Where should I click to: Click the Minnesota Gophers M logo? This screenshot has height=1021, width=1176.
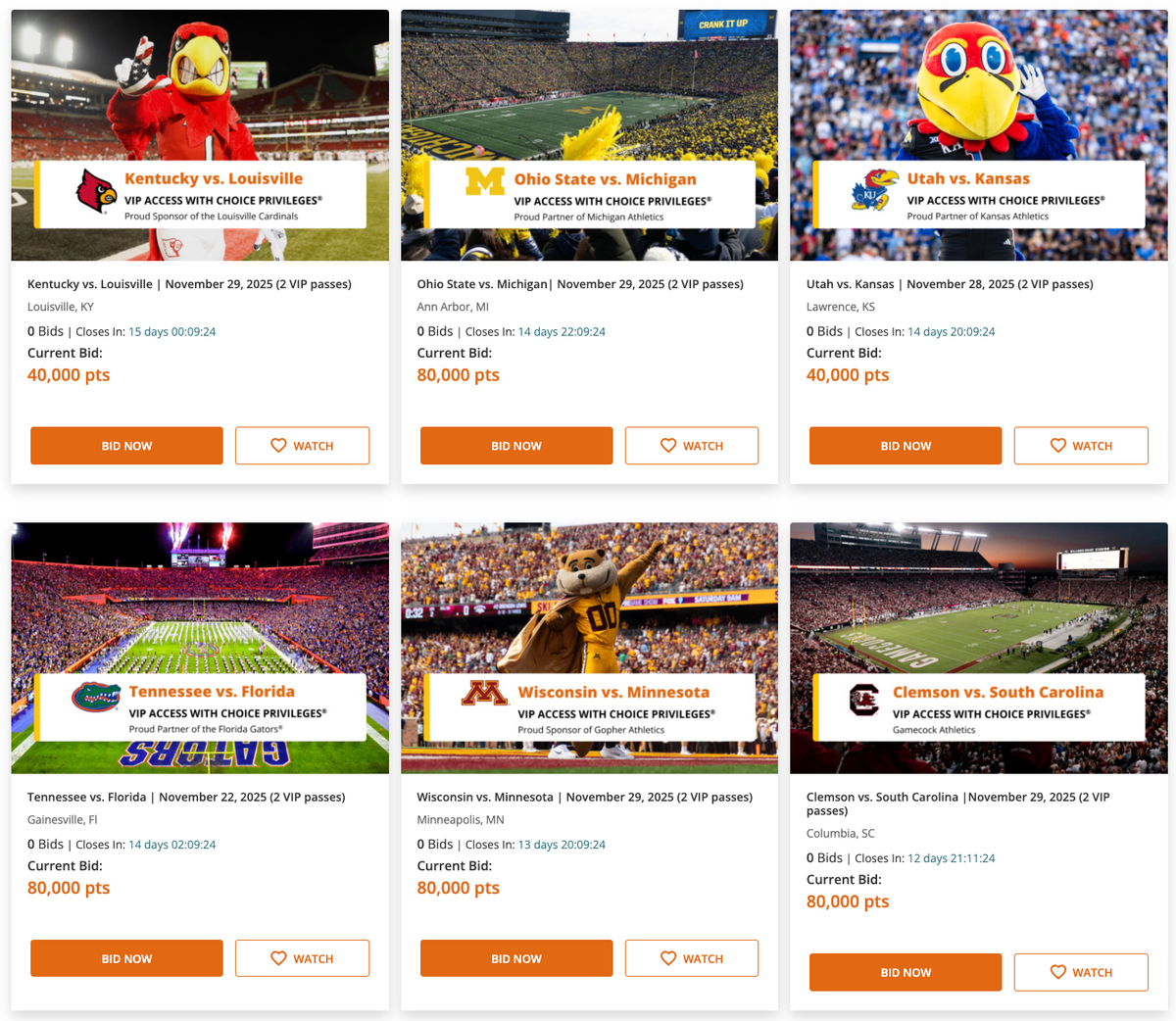(484, 694)
